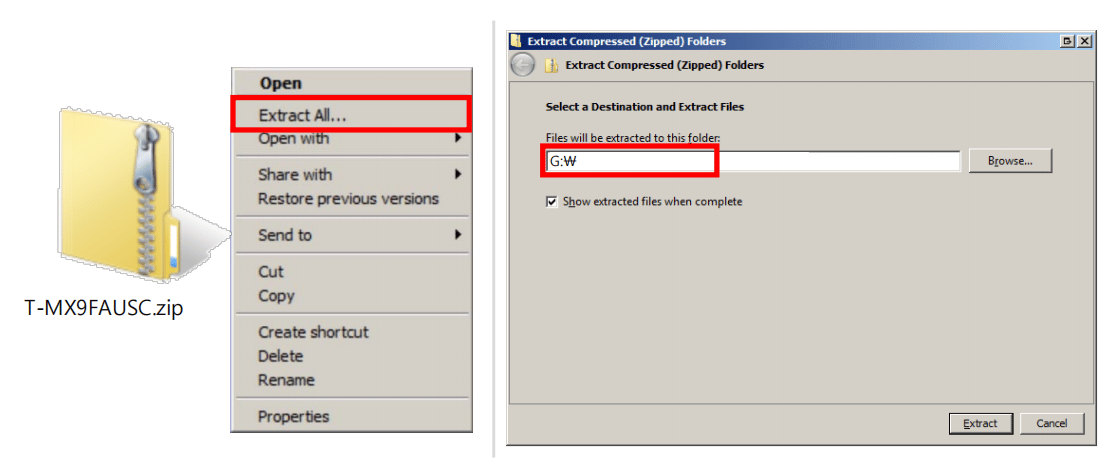Click the title bar folder icon
The width and height of the screenshot is (1115, 472).
[516, 41]
